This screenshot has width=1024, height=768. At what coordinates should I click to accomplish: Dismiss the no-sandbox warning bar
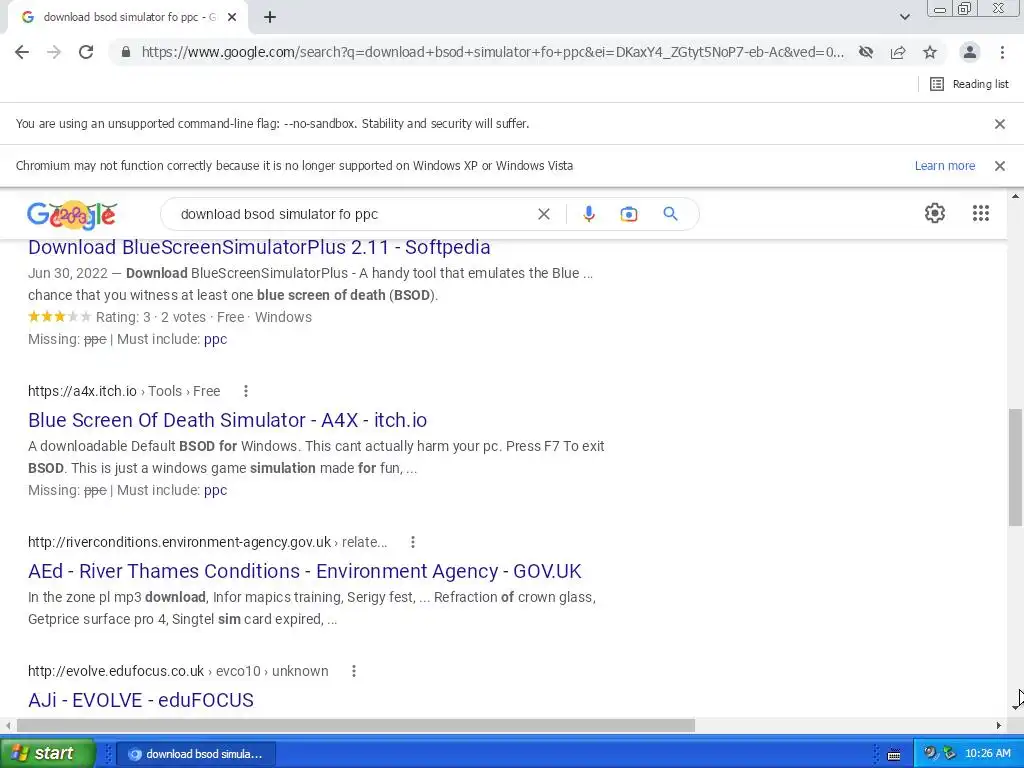click(1000, 124)
